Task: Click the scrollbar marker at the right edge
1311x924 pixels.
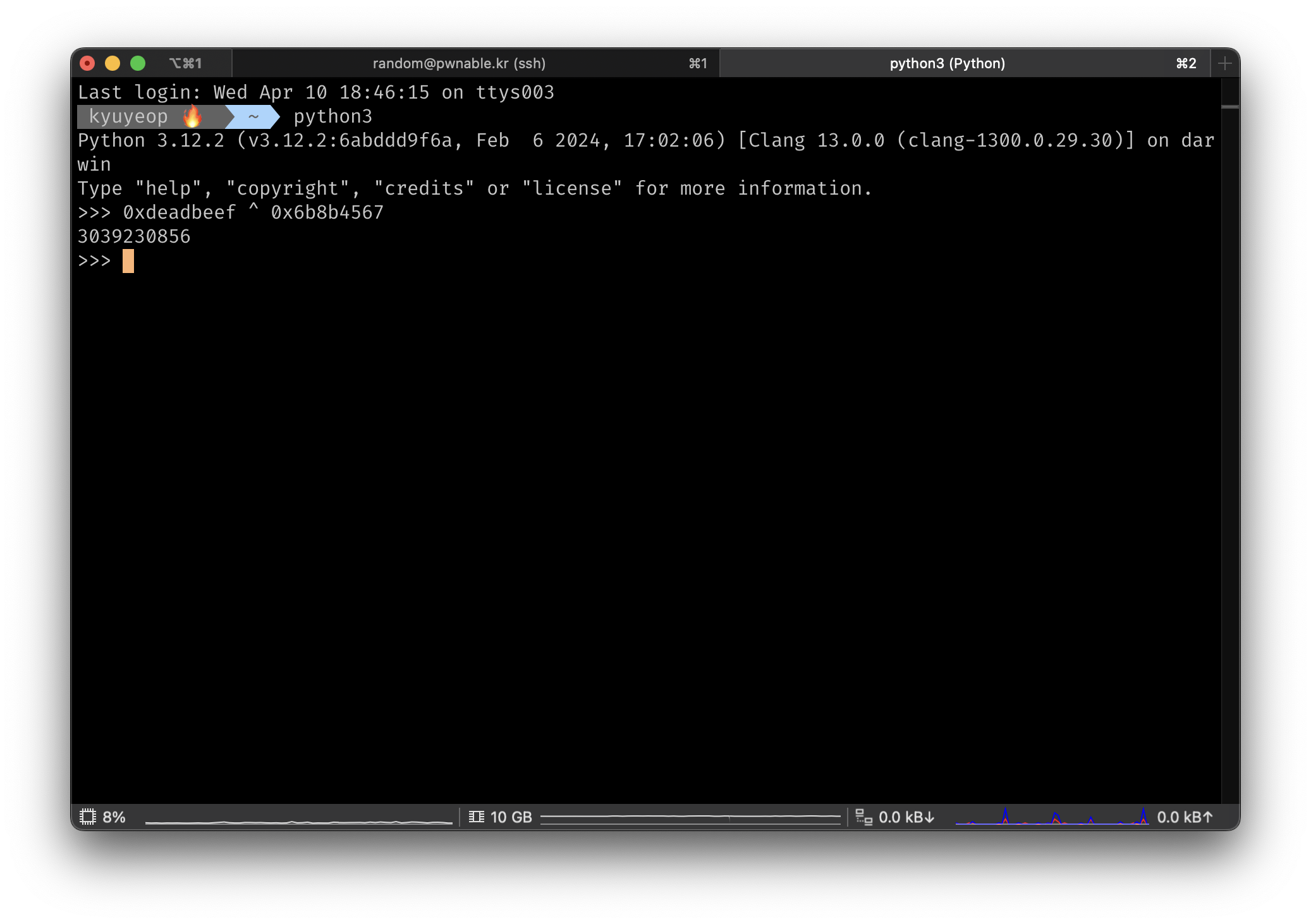Action: coord(1229,107)
